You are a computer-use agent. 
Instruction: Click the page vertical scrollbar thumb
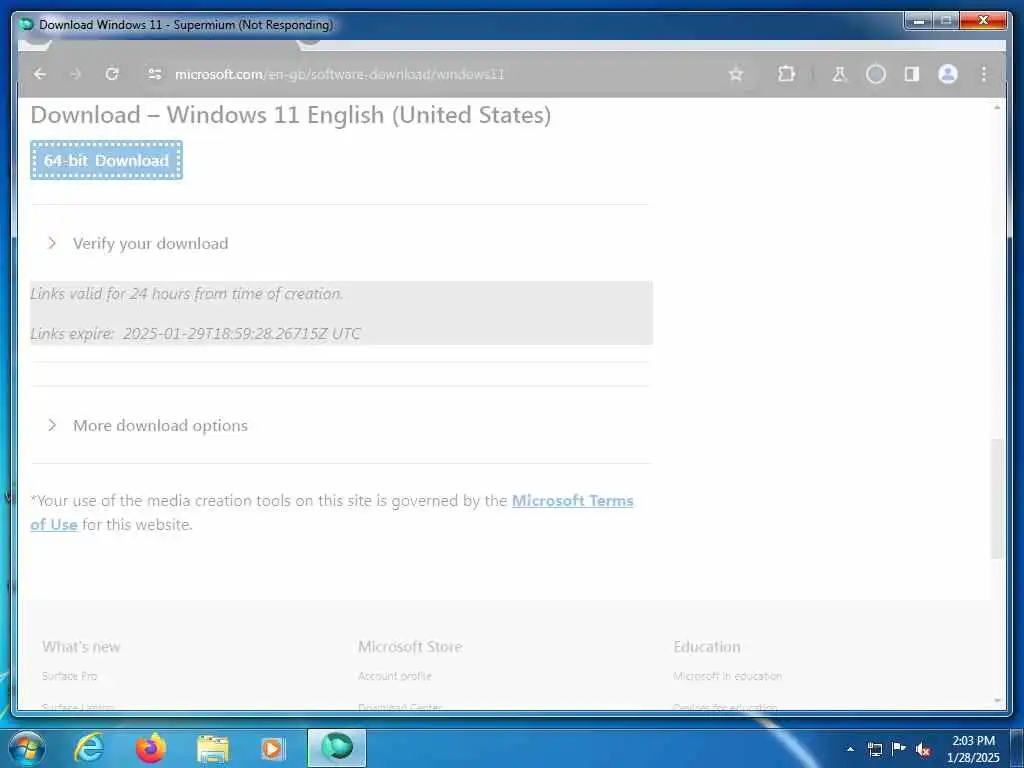[x=997, y=498]
